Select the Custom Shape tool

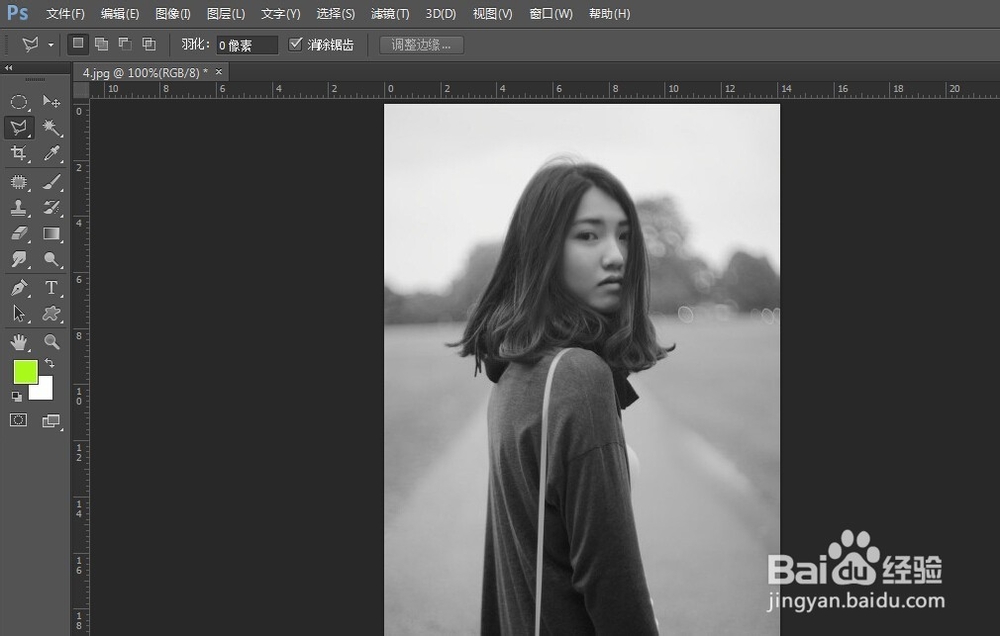(51, 313)
